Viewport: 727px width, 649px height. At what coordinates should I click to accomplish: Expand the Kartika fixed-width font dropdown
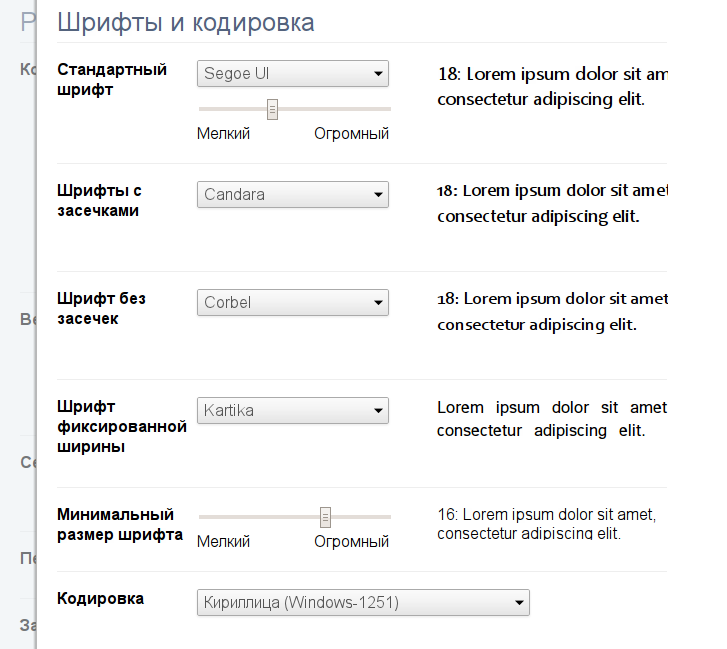(x=292, y=410)
